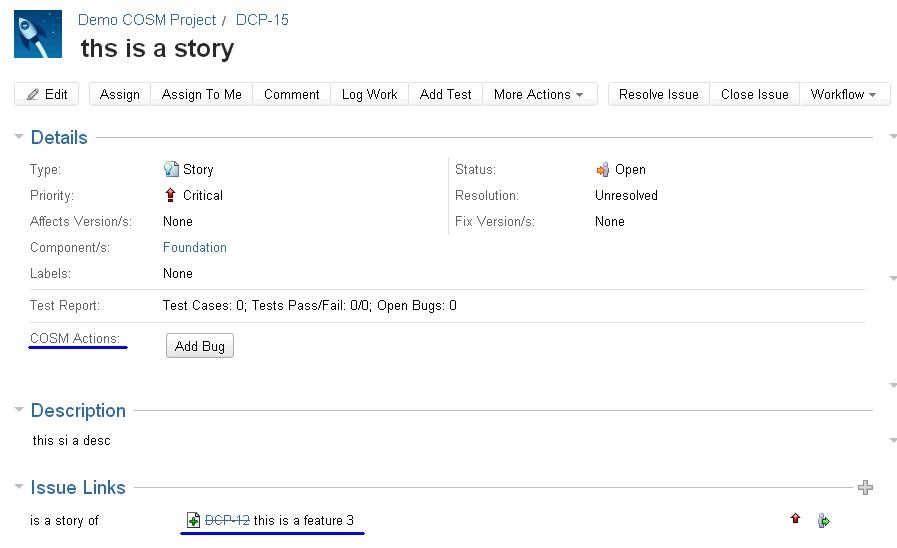The width and height of the screenshot is (897, 548).
Task: Collapse the Description section
Action: click(x=19, y=410)
